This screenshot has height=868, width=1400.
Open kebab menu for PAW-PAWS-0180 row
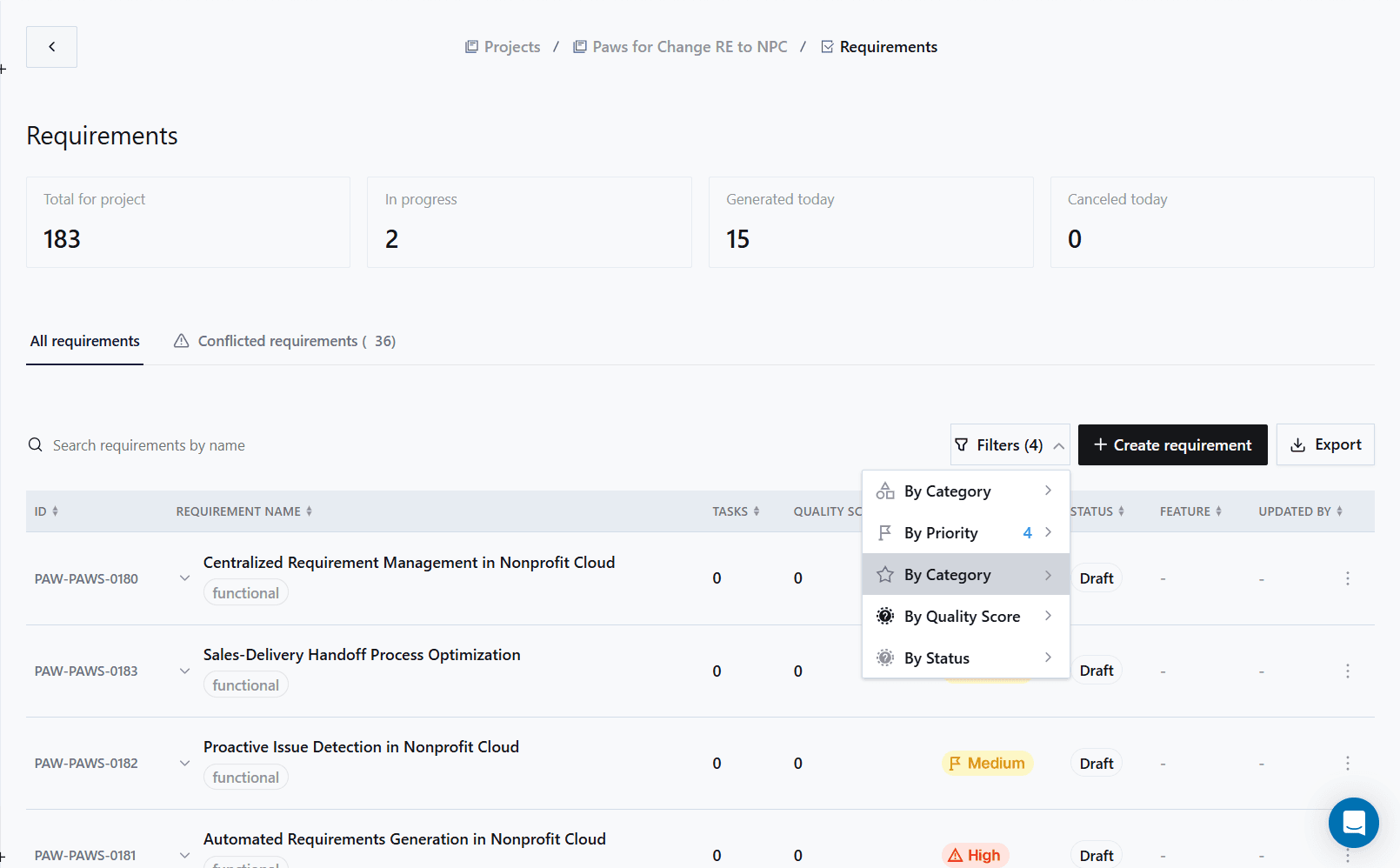[x=1347, y=578]
